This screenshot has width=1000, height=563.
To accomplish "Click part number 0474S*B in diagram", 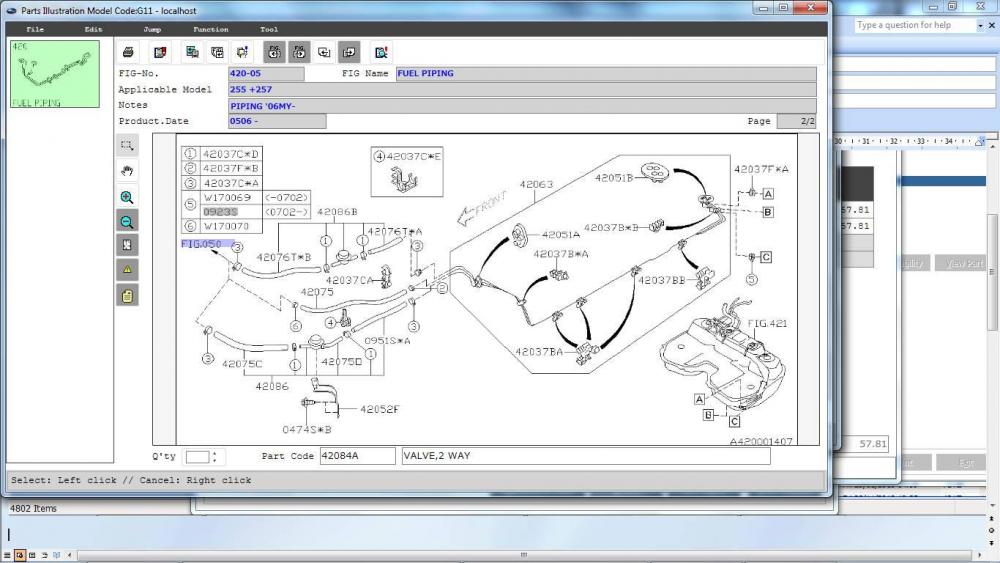I will [x=307, y=430].
